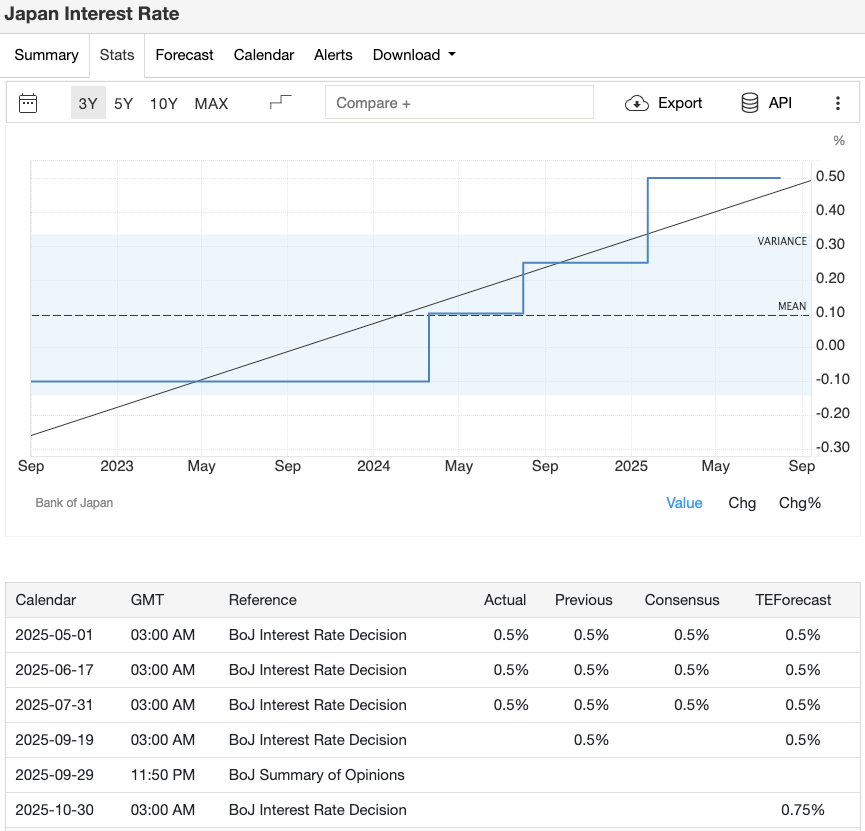Expand the Compare + search box
865x831 pixels.
pyautogui.click(x=459, y=102)
